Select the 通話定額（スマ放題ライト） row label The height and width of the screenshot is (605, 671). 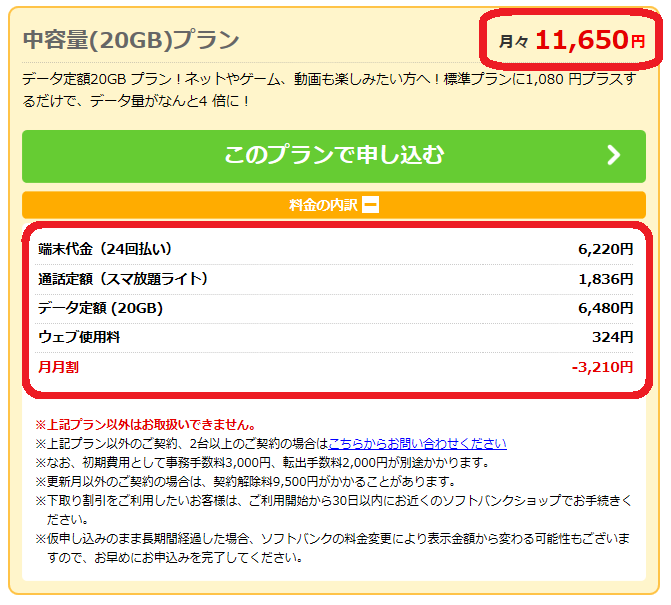point(123,279)
